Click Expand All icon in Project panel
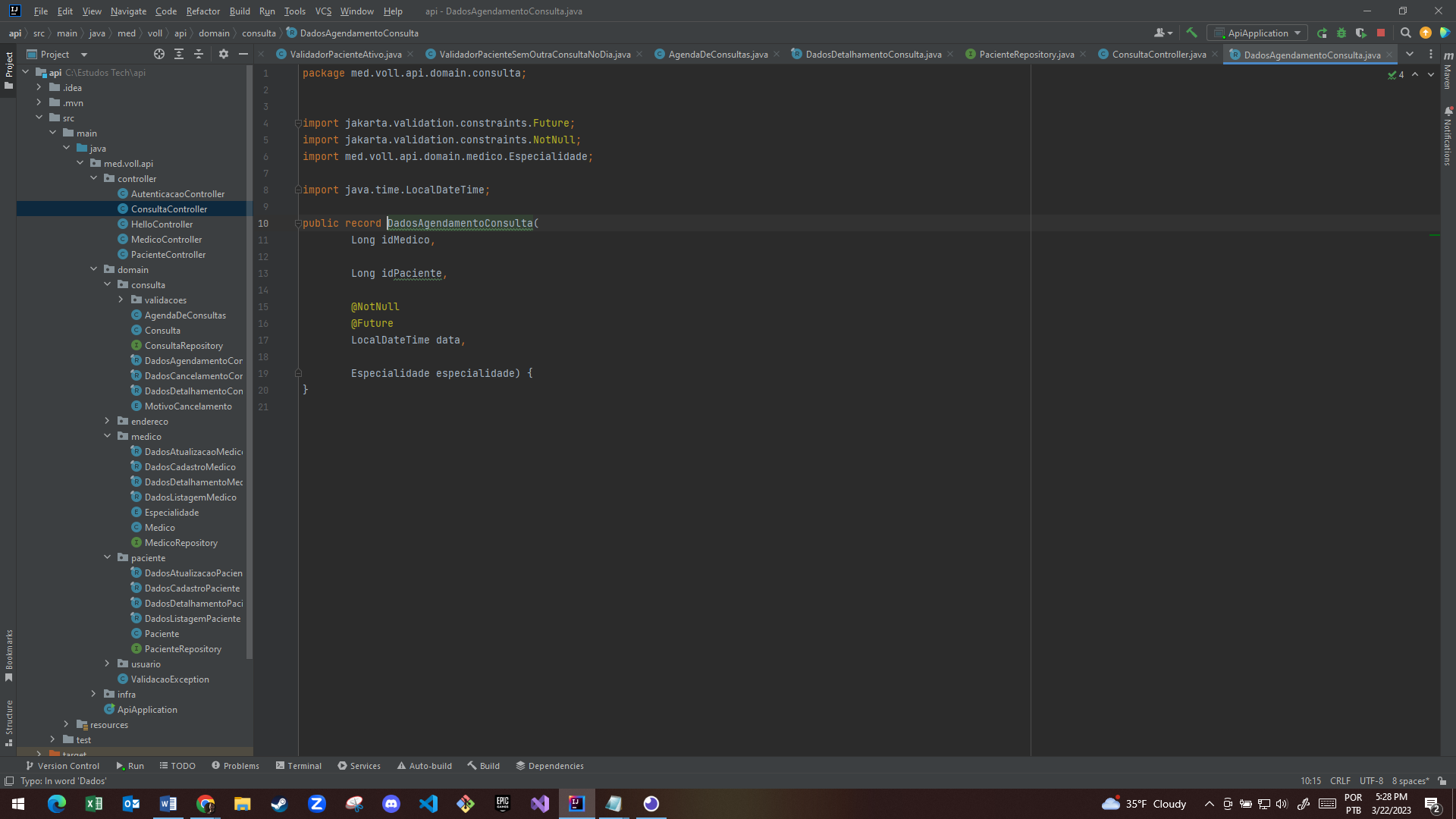 [x=179, y=54]
